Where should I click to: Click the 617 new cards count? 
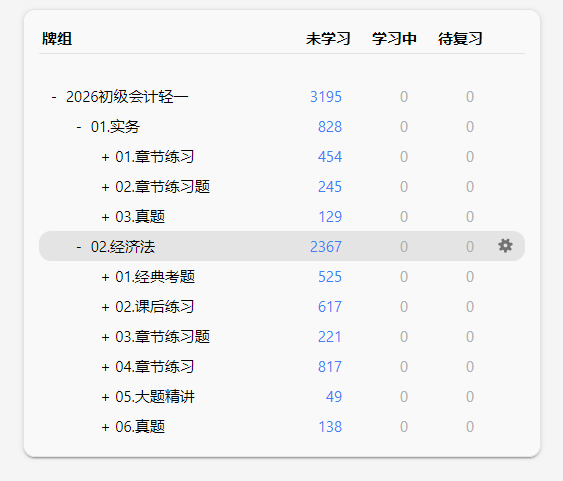[x=330, y=307]
